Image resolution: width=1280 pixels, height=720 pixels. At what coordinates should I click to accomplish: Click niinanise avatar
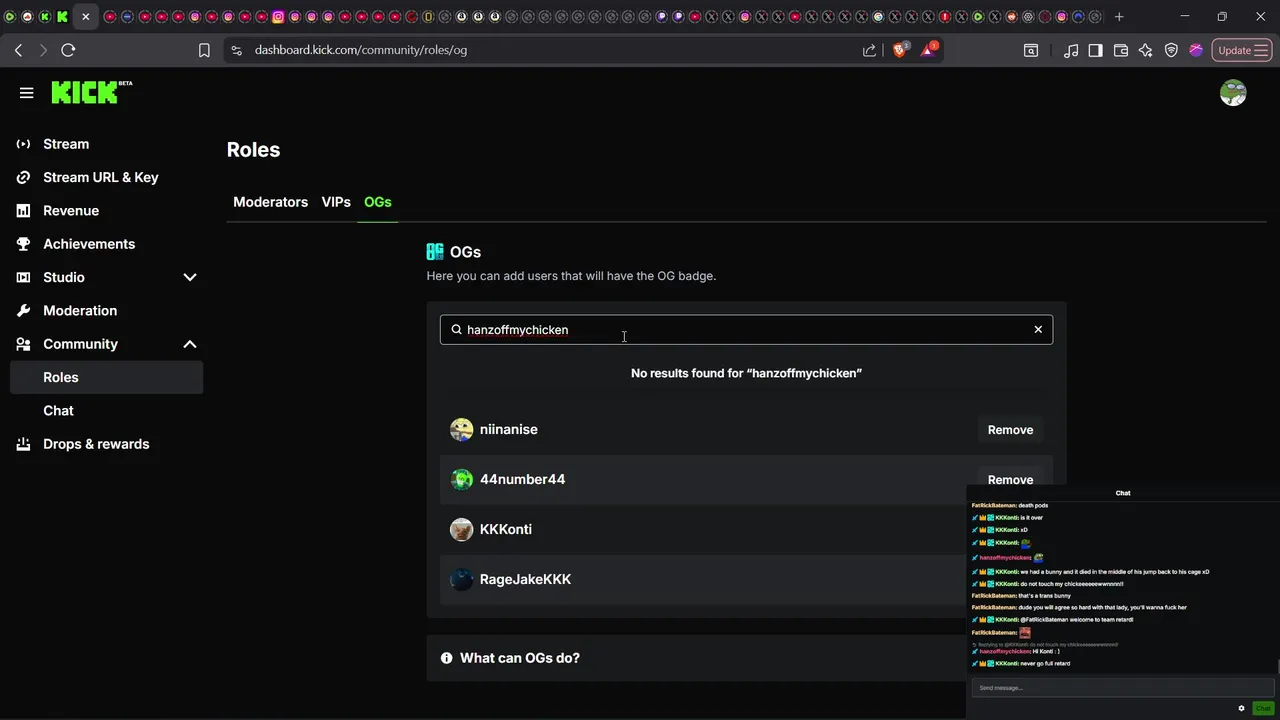click(x=461, y=430)
